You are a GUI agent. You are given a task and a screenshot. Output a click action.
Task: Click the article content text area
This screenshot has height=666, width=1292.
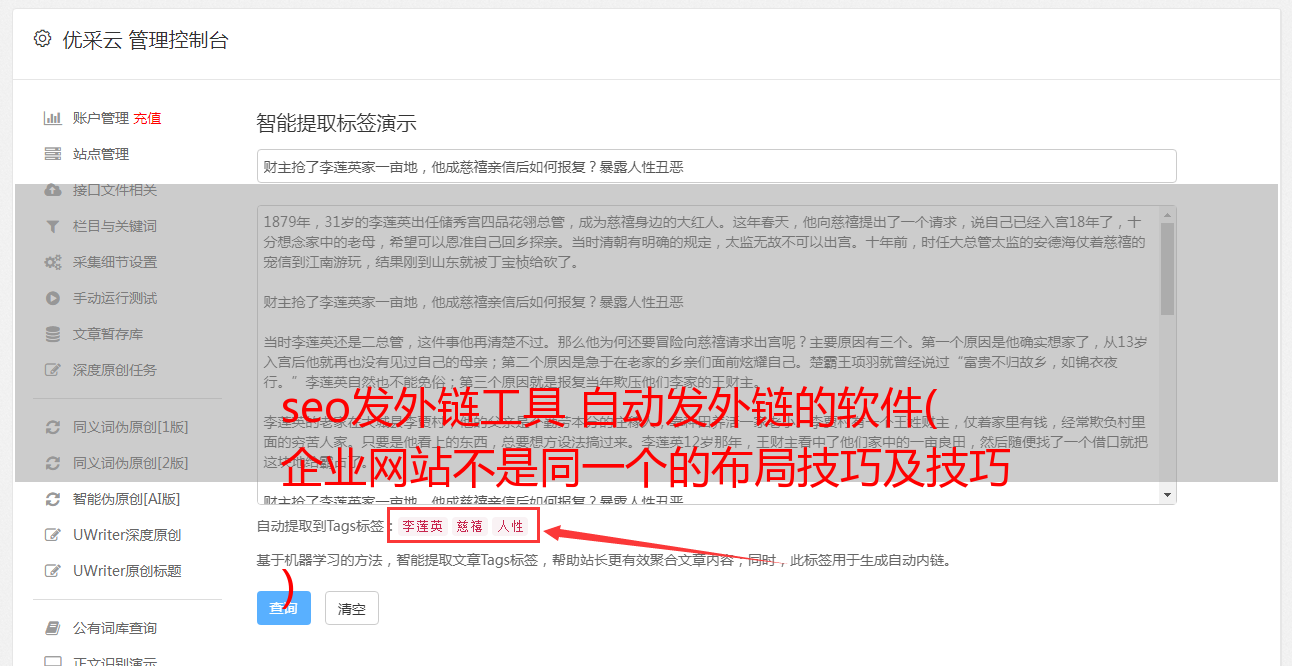click(x=708, y=354)
